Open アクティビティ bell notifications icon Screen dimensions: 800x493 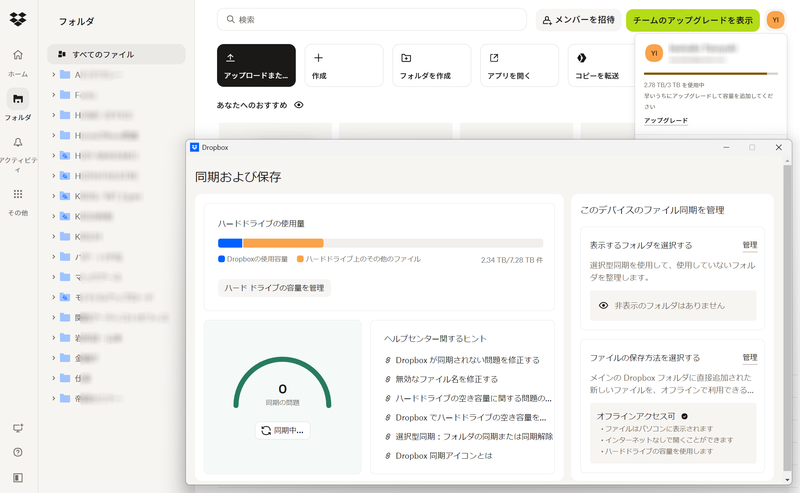tap(18, 143)
